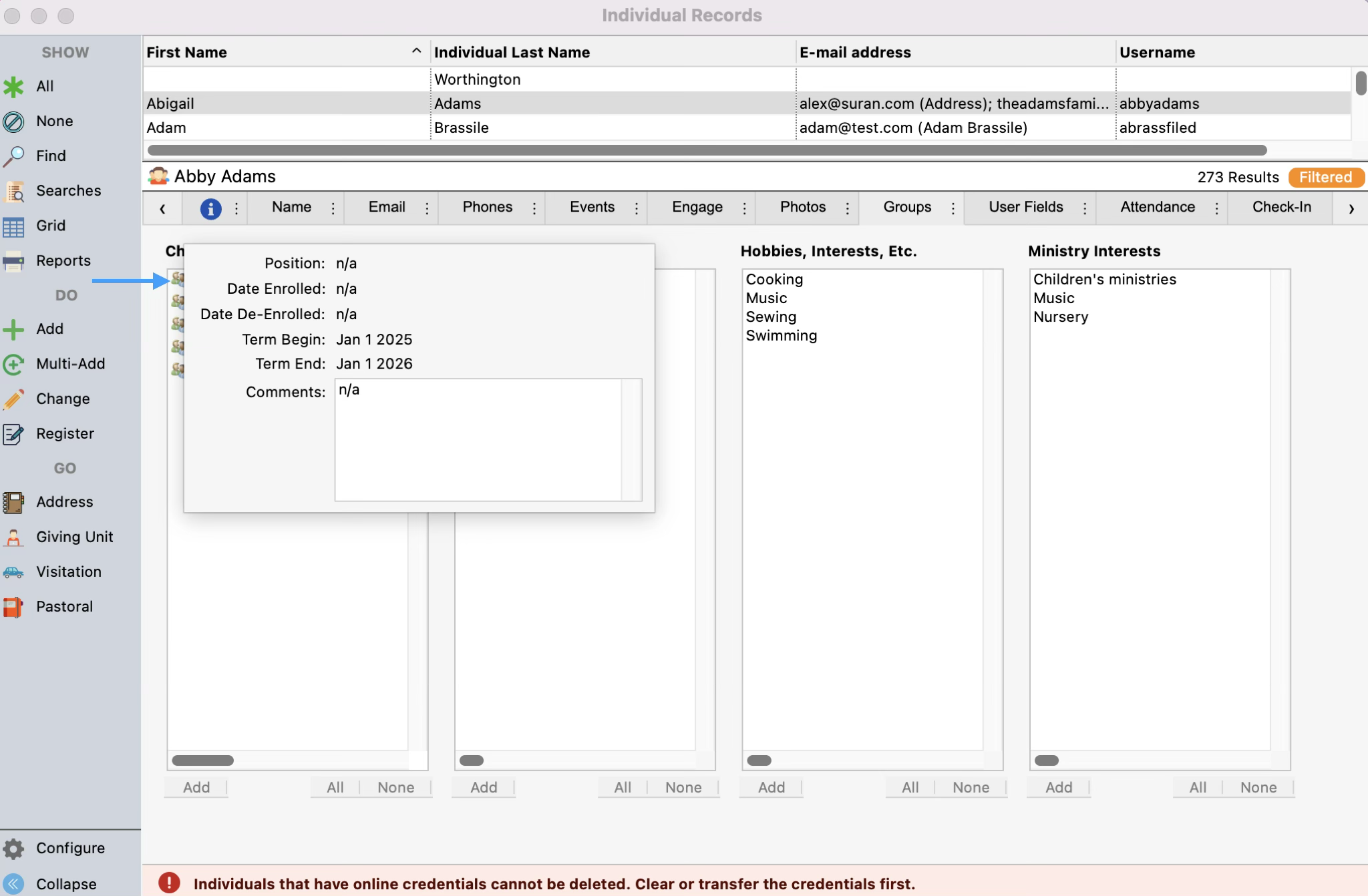Switch to the Events tab
The height and width of the screenshot is (896, 1368).
click(592, 207)
